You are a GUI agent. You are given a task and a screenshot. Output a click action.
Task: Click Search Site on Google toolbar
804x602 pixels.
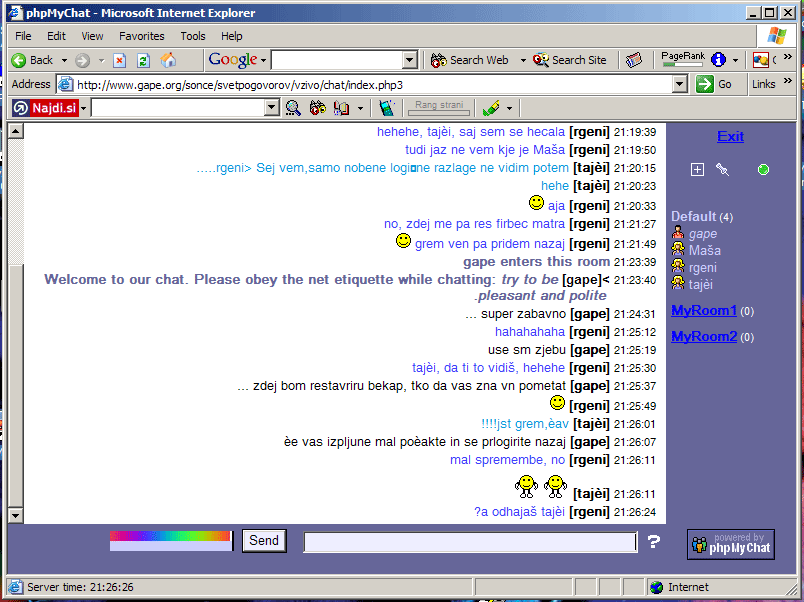[570, 61]
